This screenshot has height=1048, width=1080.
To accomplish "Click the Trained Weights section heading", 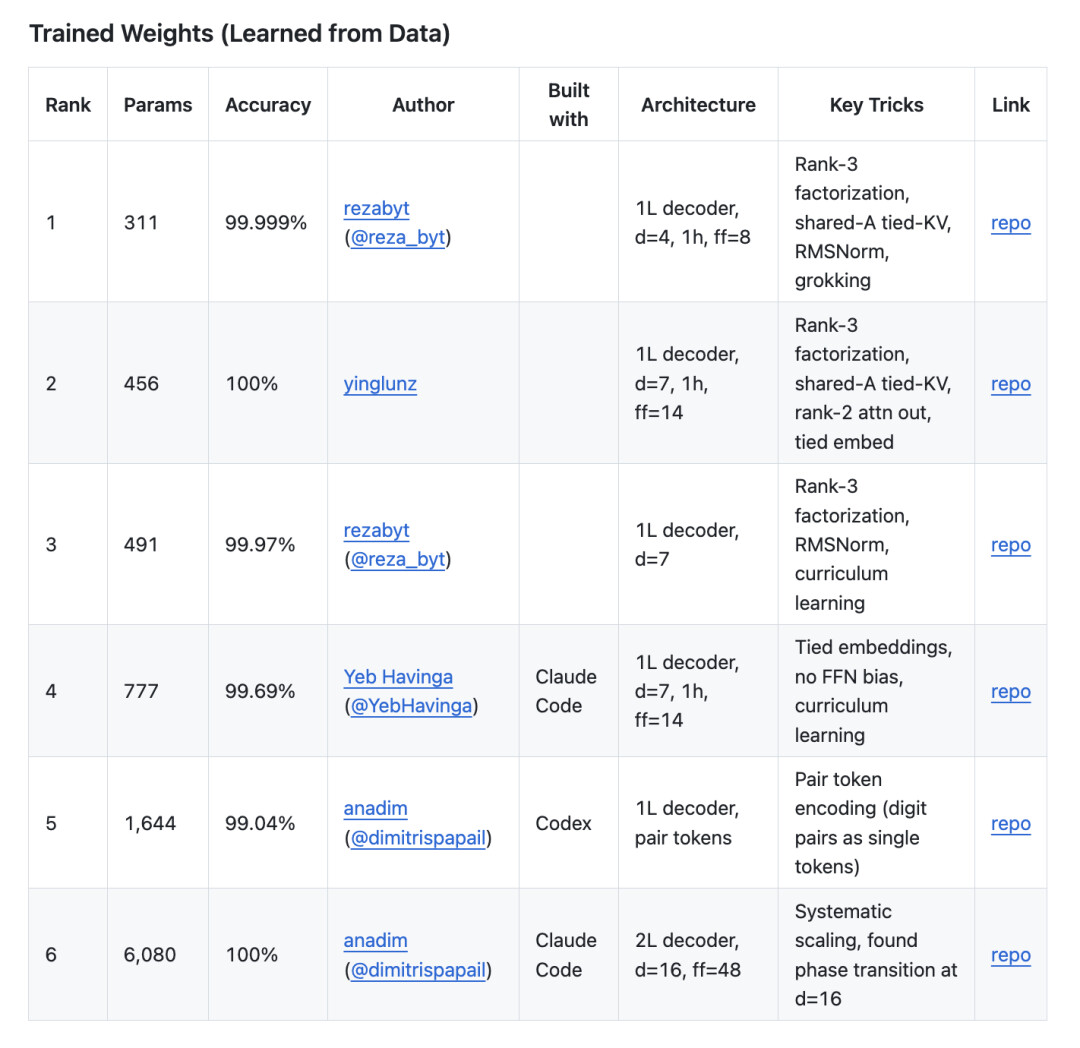I will point(239,33).
